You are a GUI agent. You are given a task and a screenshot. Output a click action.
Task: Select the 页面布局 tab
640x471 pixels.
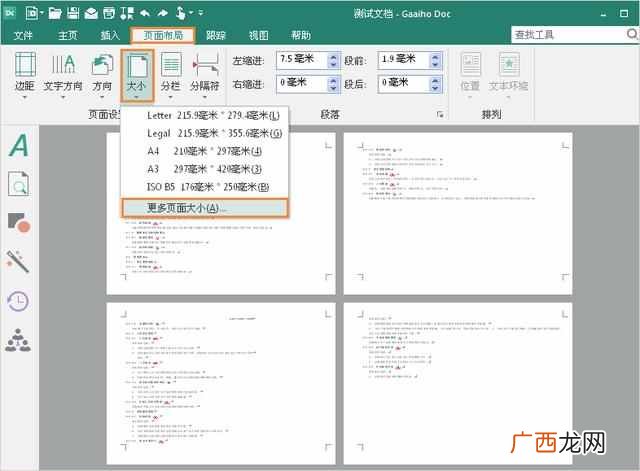click(x=163, y=36)
